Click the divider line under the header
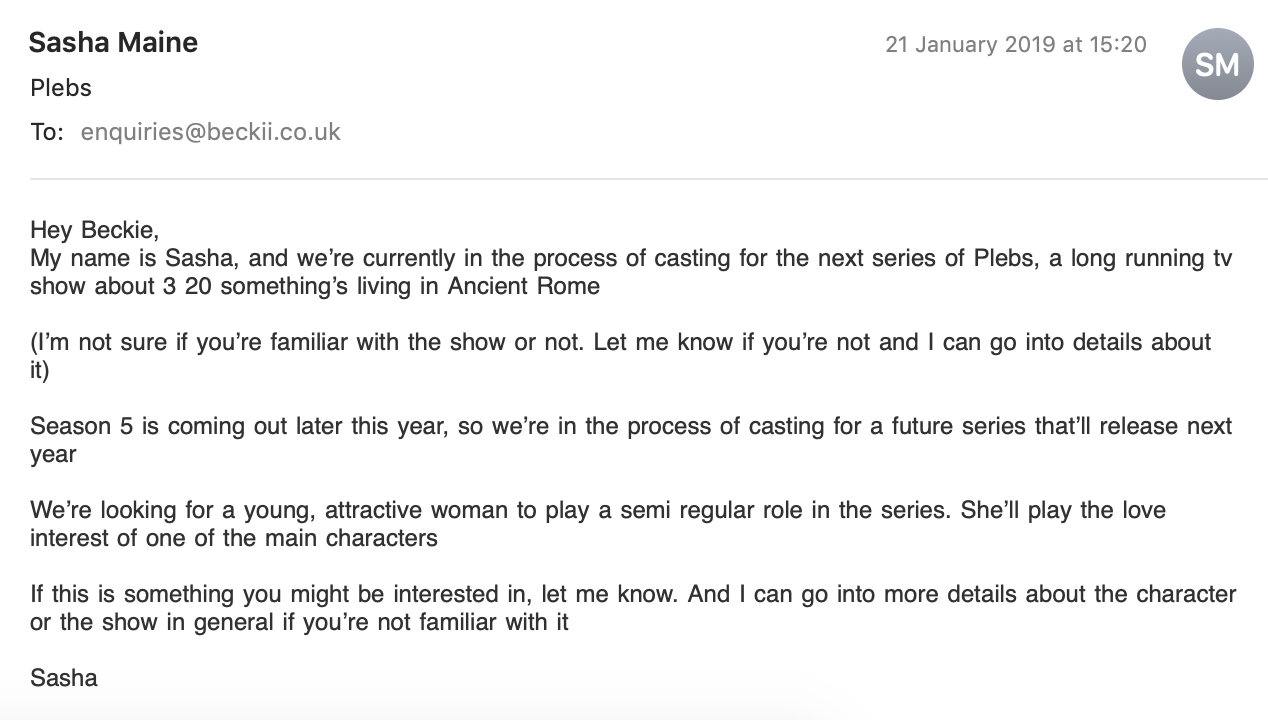1268x720 pixels. pyautogui.click(x=649, y=179)
